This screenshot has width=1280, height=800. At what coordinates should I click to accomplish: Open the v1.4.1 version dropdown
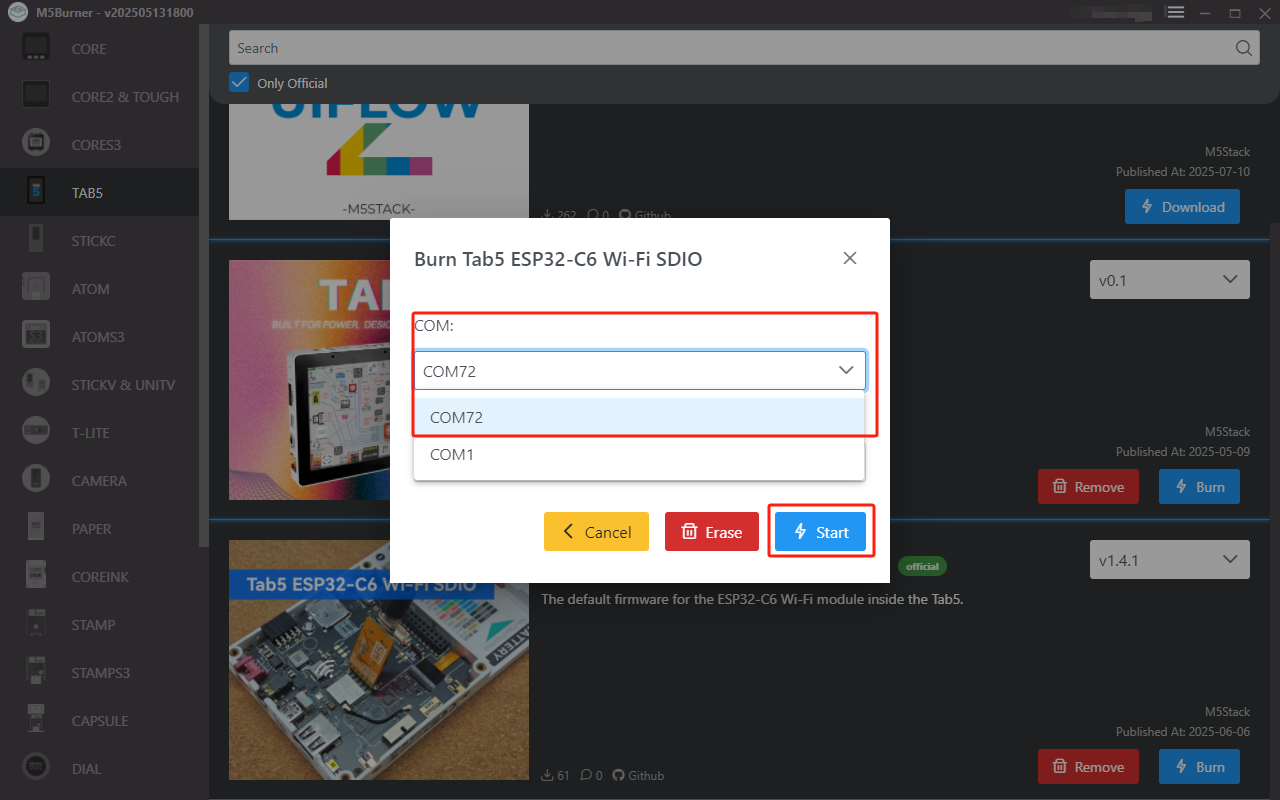coord(1169,560)
